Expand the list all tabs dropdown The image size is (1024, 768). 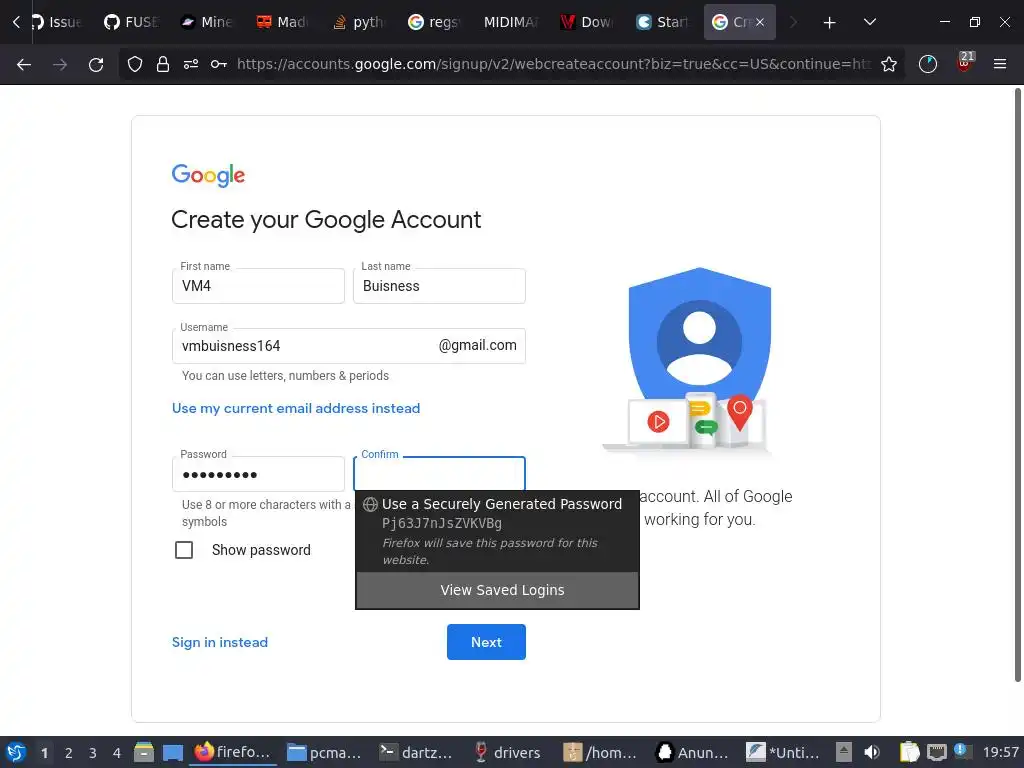tap(869, 22)
